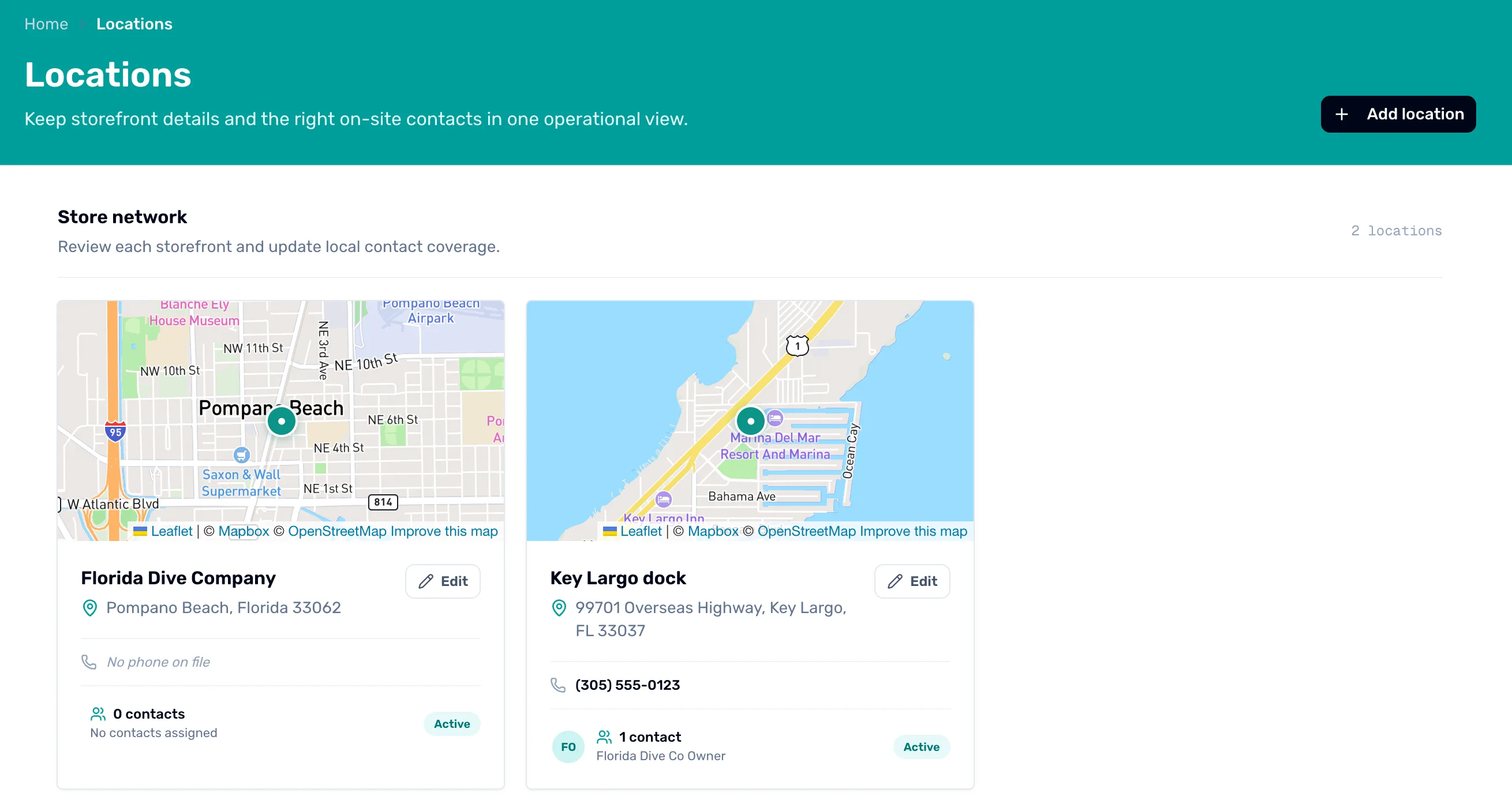
Task: Edit the Florida Dive Company location
Action: pos(443,581)
